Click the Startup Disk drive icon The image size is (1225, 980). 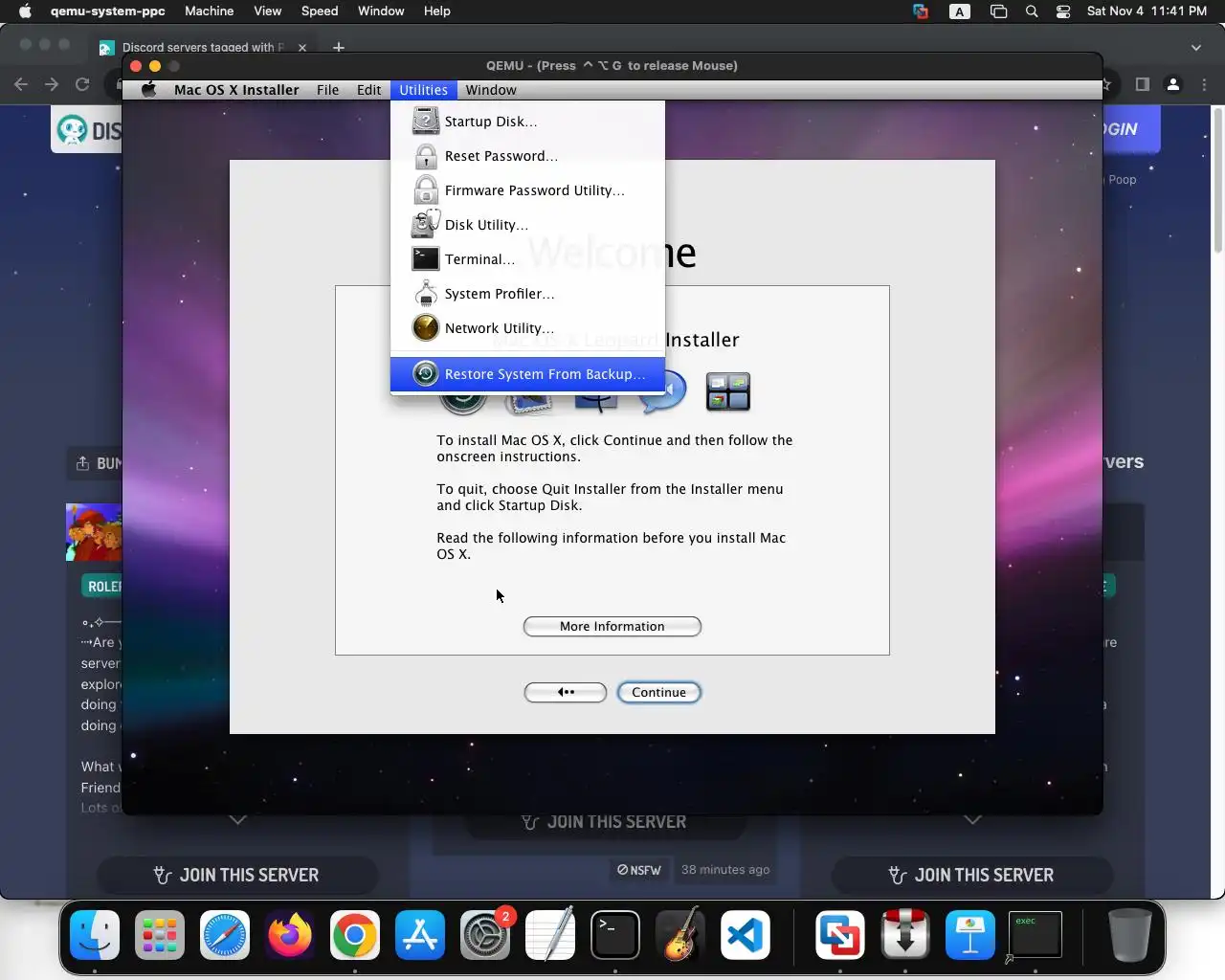[426, 122]
